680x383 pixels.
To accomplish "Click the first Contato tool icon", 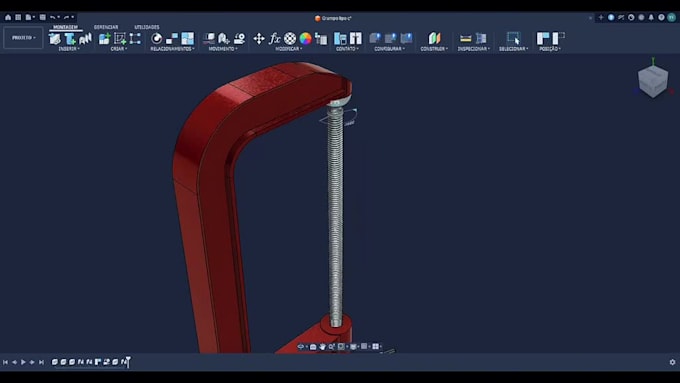I will click(340, 39).
